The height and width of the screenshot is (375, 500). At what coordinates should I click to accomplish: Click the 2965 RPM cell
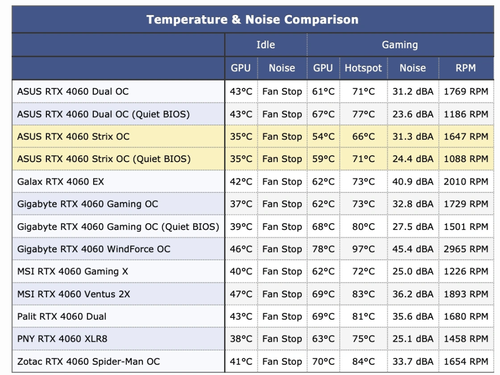[x=466, y=249]
